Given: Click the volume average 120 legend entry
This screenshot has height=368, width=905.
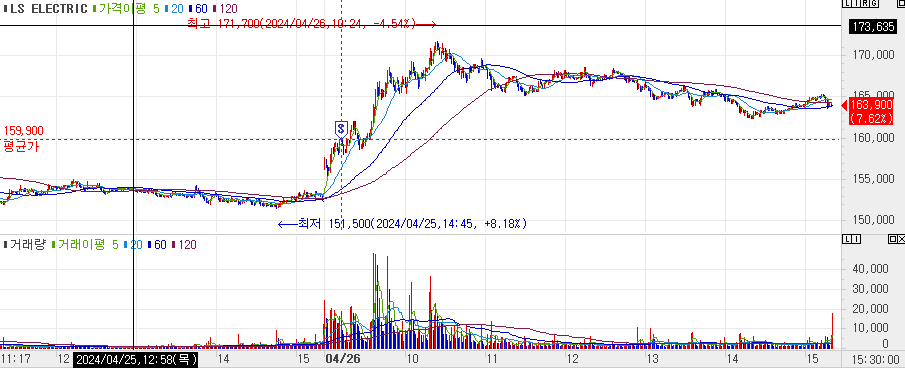Looking at the screenshot, I should pos(184,245).
